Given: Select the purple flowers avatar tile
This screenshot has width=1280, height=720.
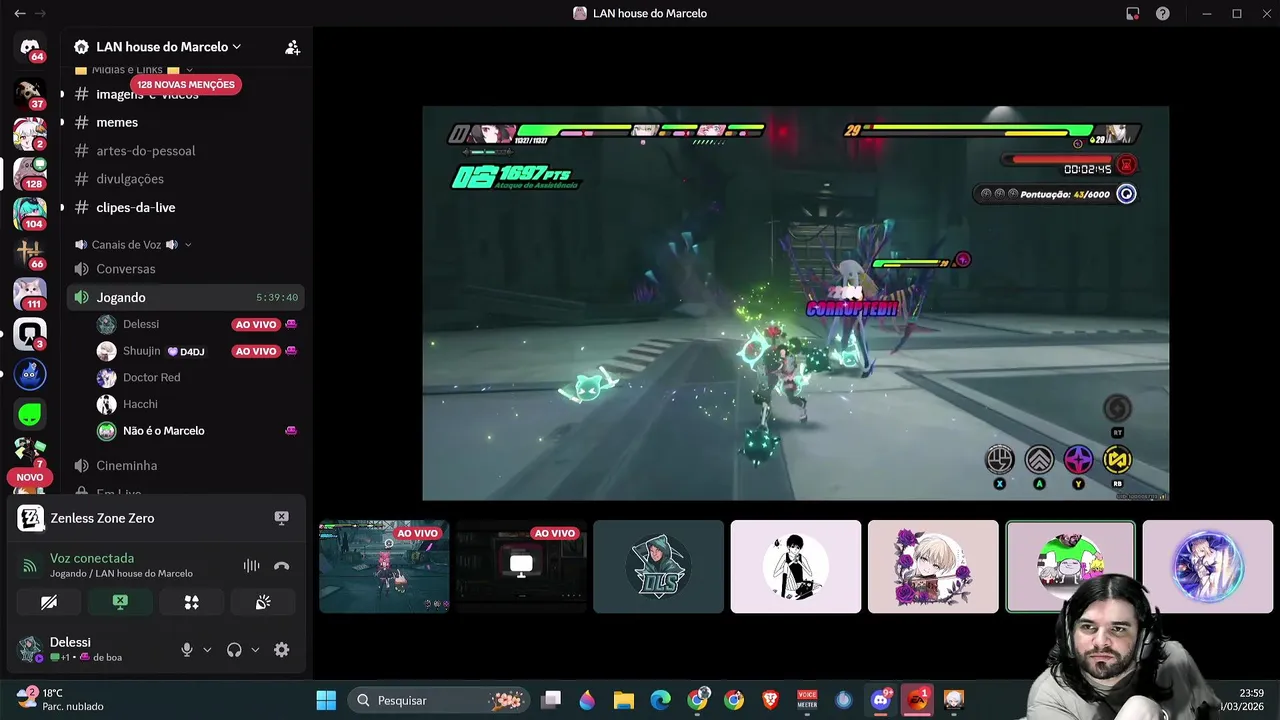Looking at the screenshot, I should tap(933, 566).
